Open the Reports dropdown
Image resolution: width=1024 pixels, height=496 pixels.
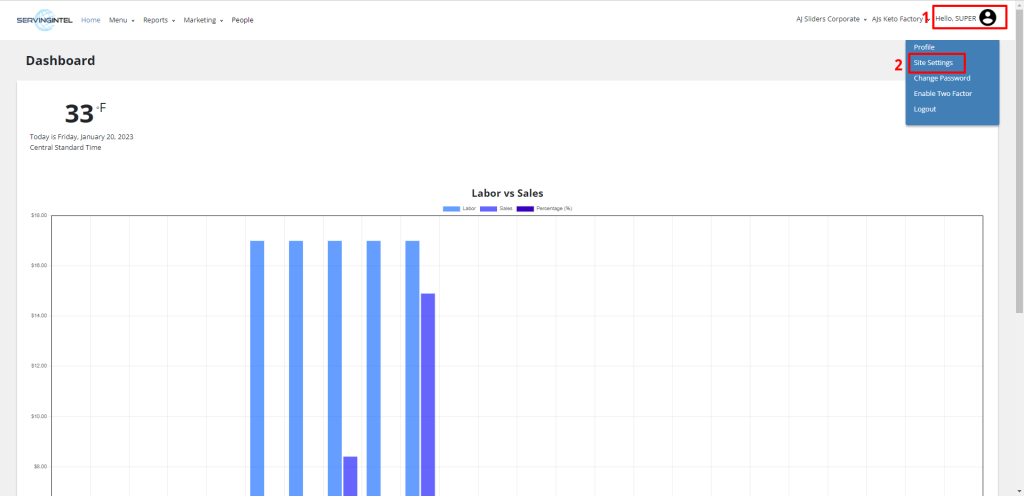[x=158, y=20]
